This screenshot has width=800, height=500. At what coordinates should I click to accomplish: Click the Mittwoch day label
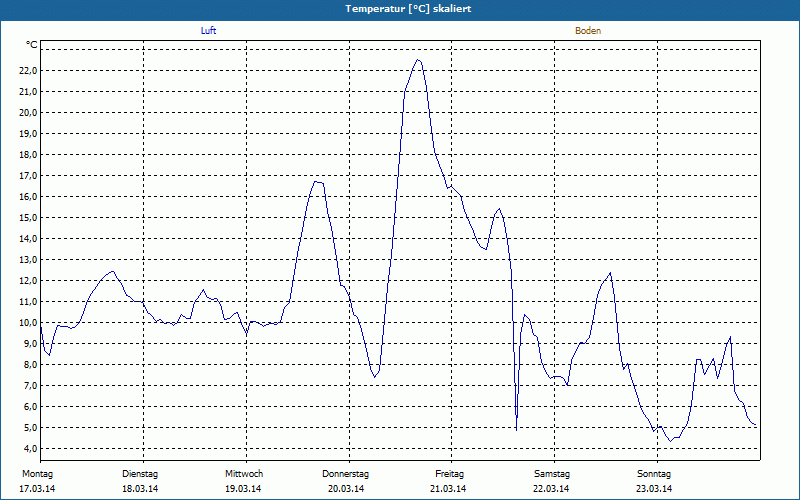coord(244,474)
